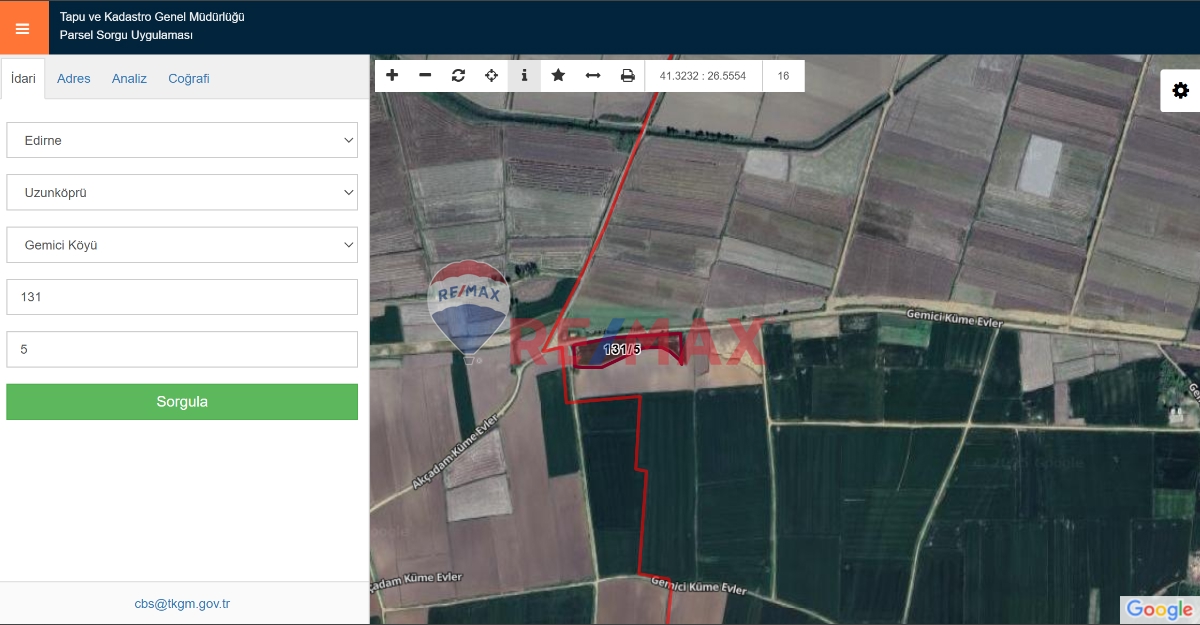Click the cbs@tkgm.gov.tr email link
The width and height of the screenshot is (1200, 625).
(182, 603)
